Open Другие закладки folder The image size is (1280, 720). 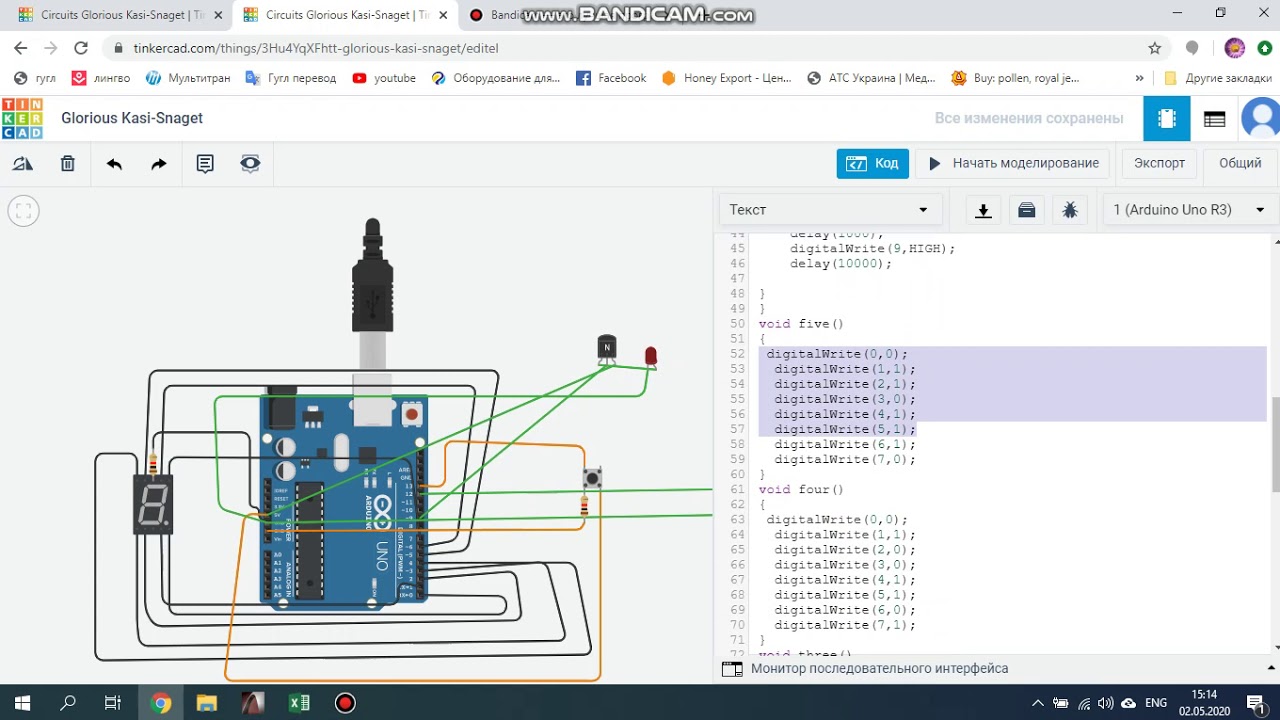coord(1218,78)
